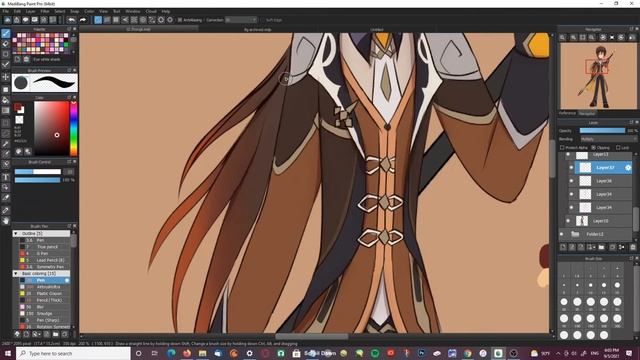
Task: Hide Layer13 using its visibility dot
Action: point(568,155)
